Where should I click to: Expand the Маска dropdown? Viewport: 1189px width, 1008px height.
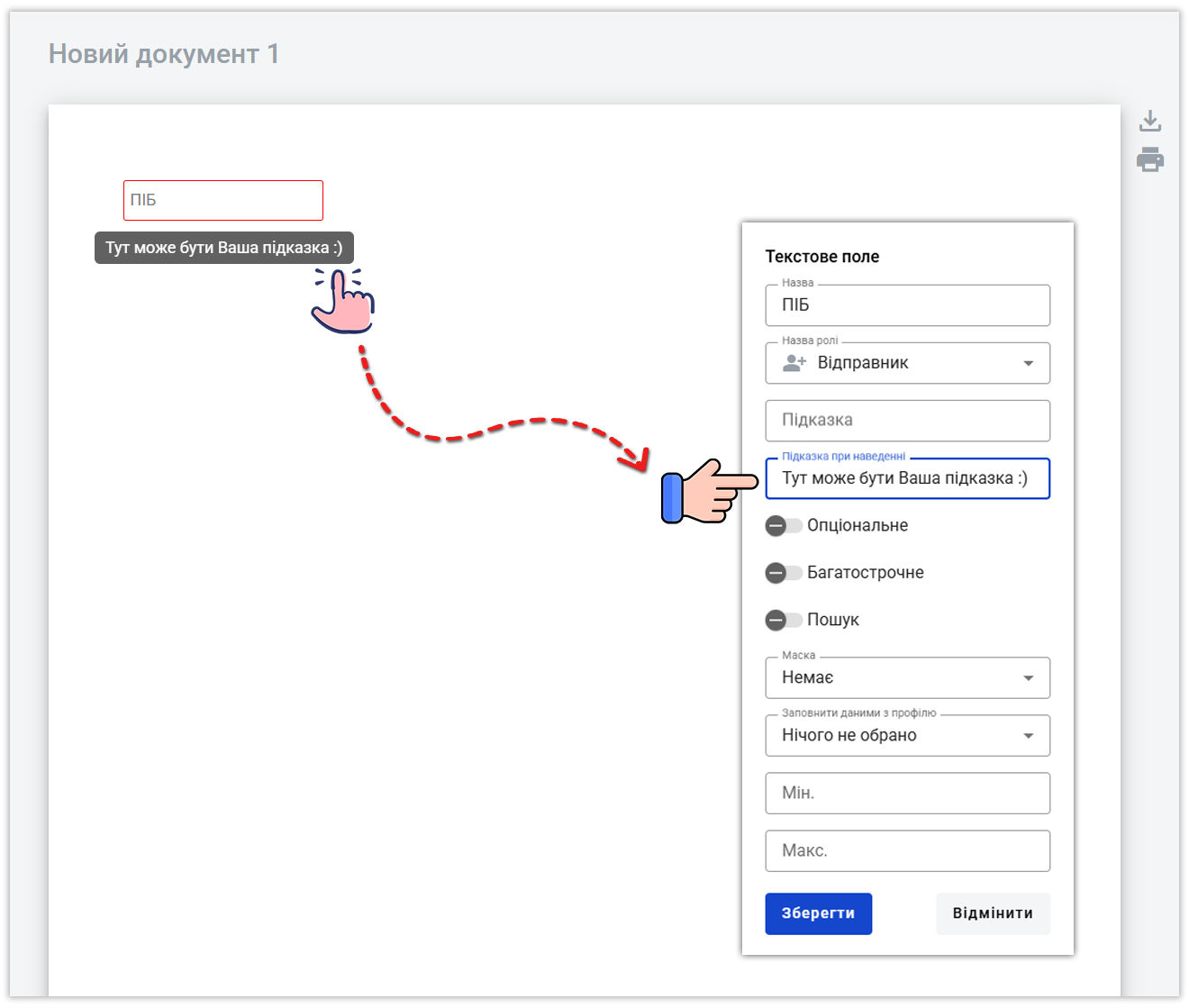(x=1028, y=678)
